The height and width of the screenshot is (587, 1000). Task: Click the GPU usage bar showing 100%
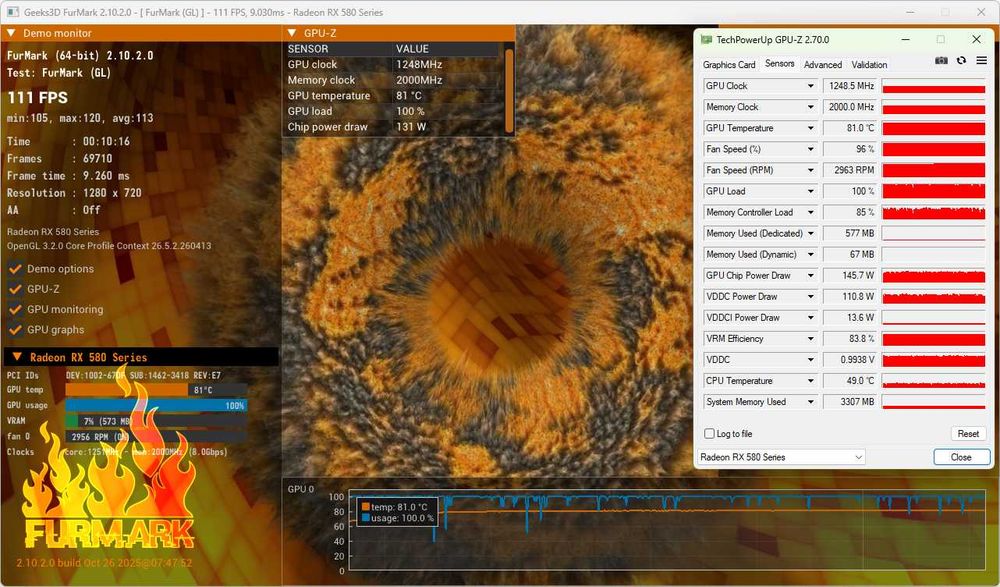pos(156,405)
